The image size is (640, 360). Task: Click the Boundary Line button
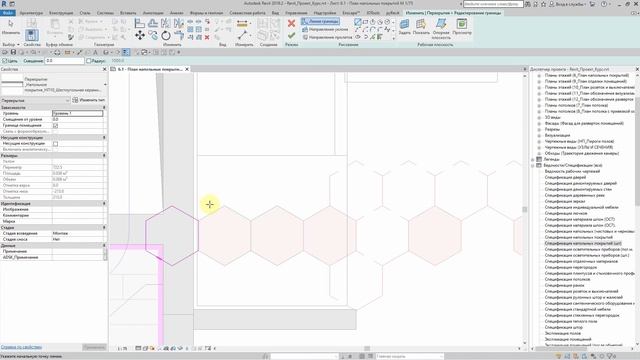pos(320,22)
